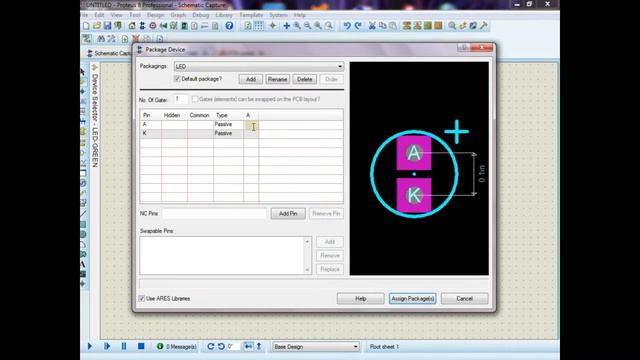Toggle the grid display icon

click(x=259, y=26)
